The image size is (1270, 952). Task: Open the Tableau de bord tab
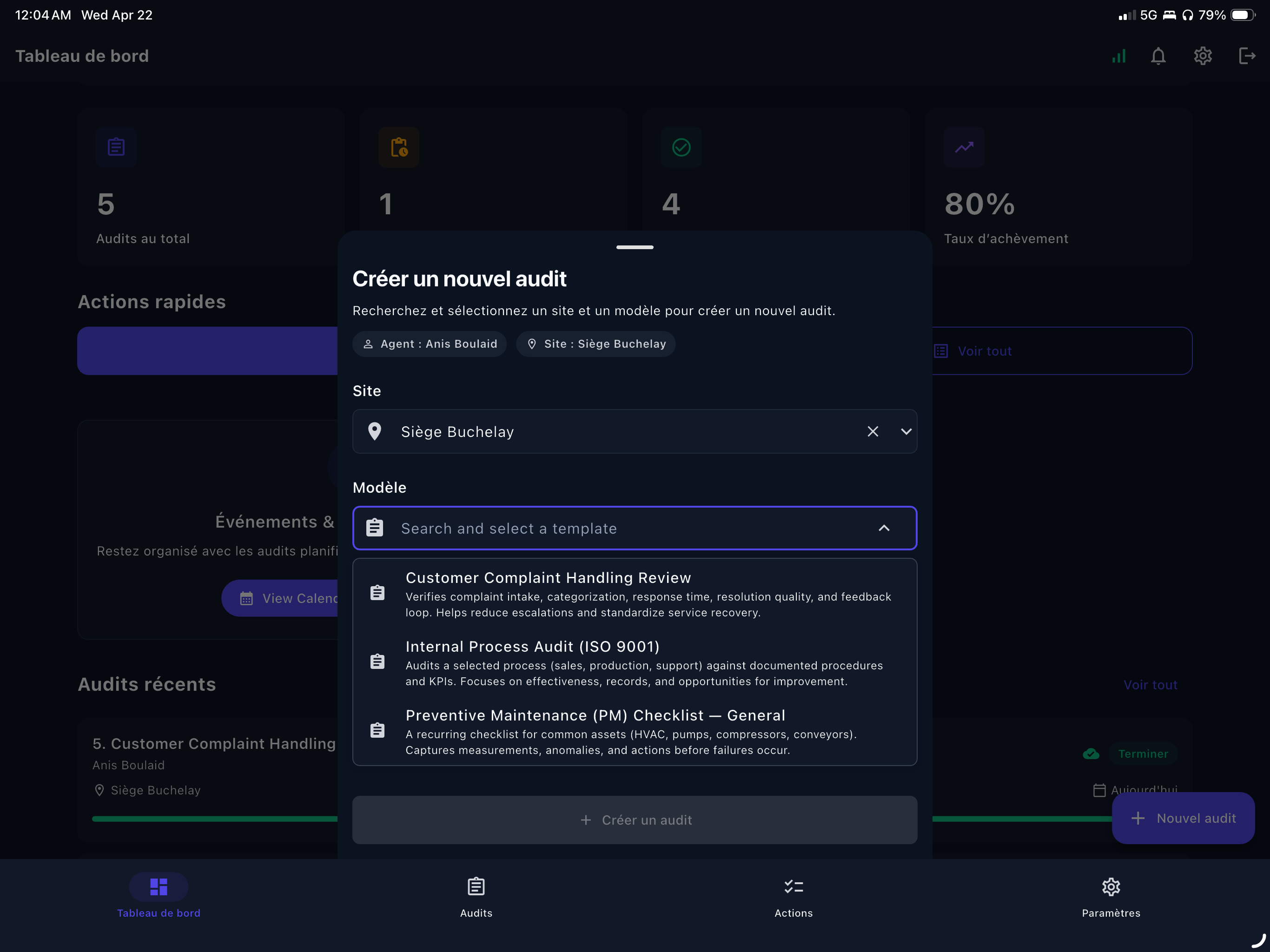pos(159,896)
